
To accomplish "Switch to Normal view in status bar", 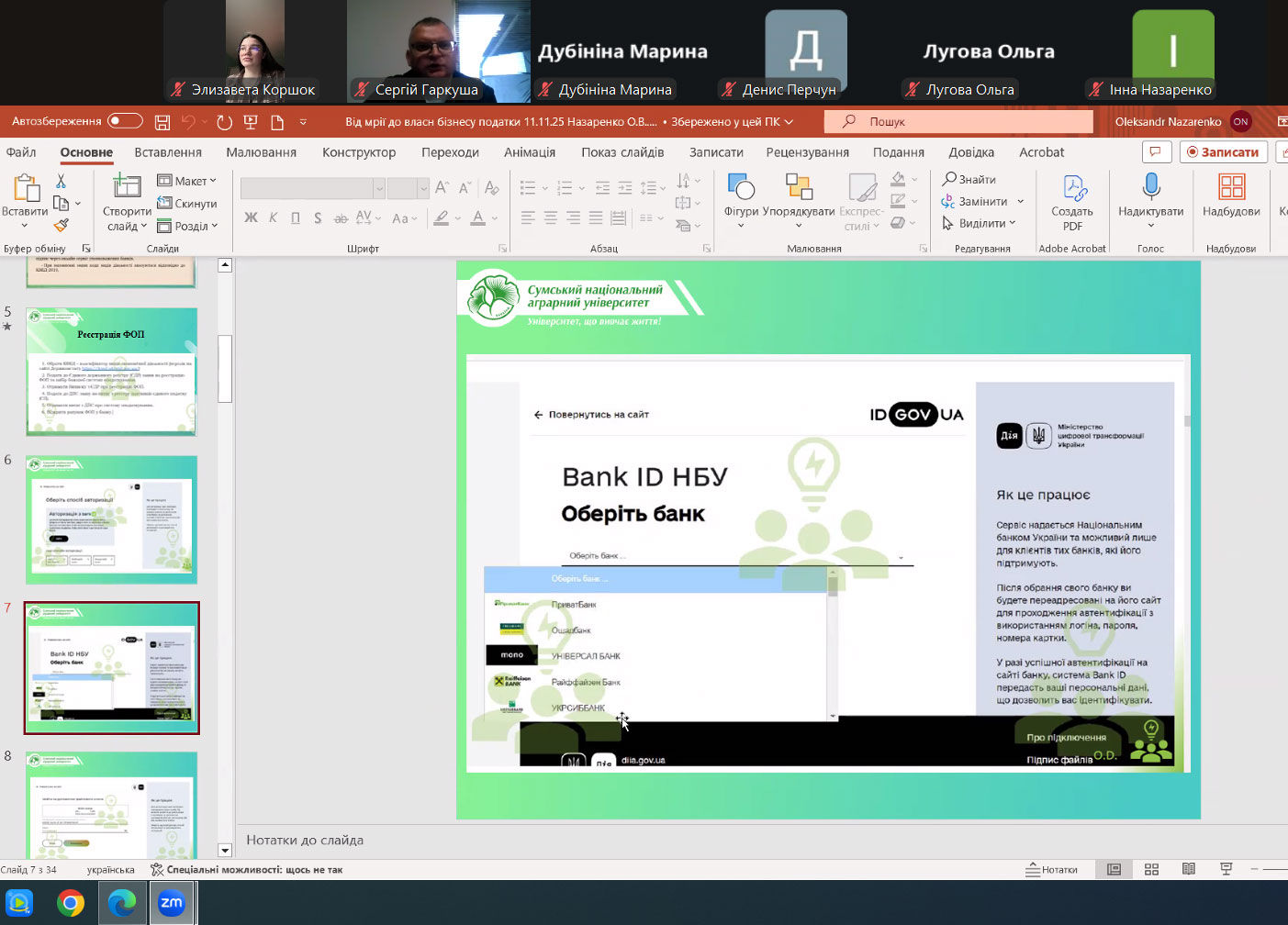I will 1114,869.
